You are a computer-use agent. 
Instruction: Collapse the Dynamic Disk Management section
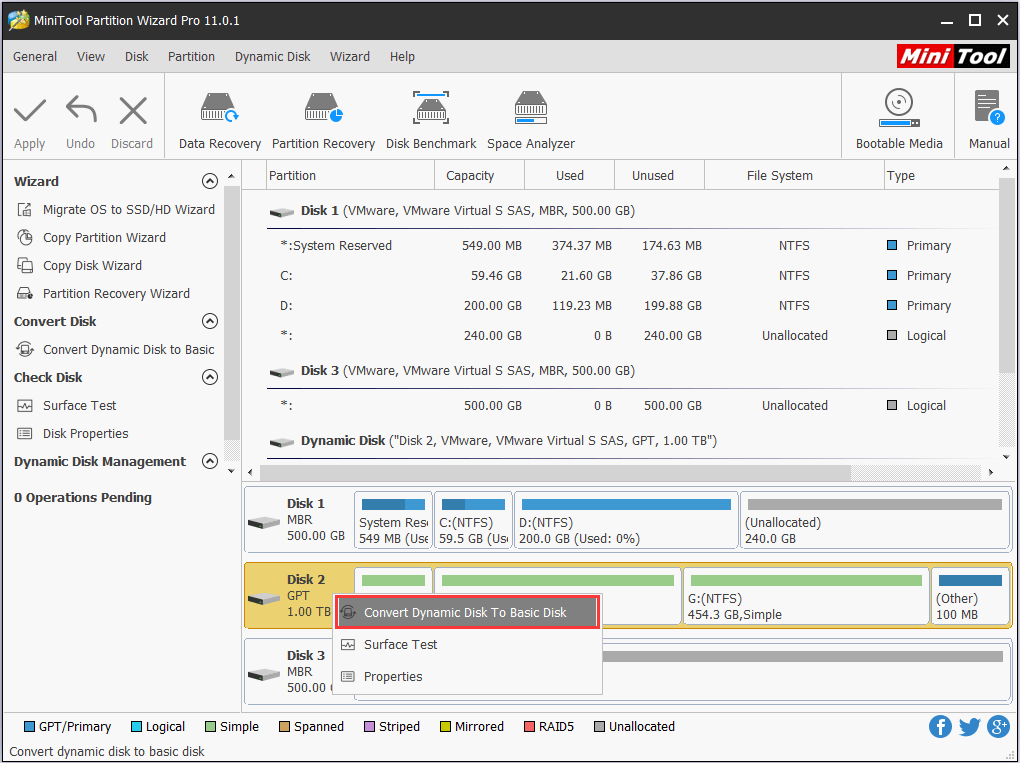coord(209,461)
